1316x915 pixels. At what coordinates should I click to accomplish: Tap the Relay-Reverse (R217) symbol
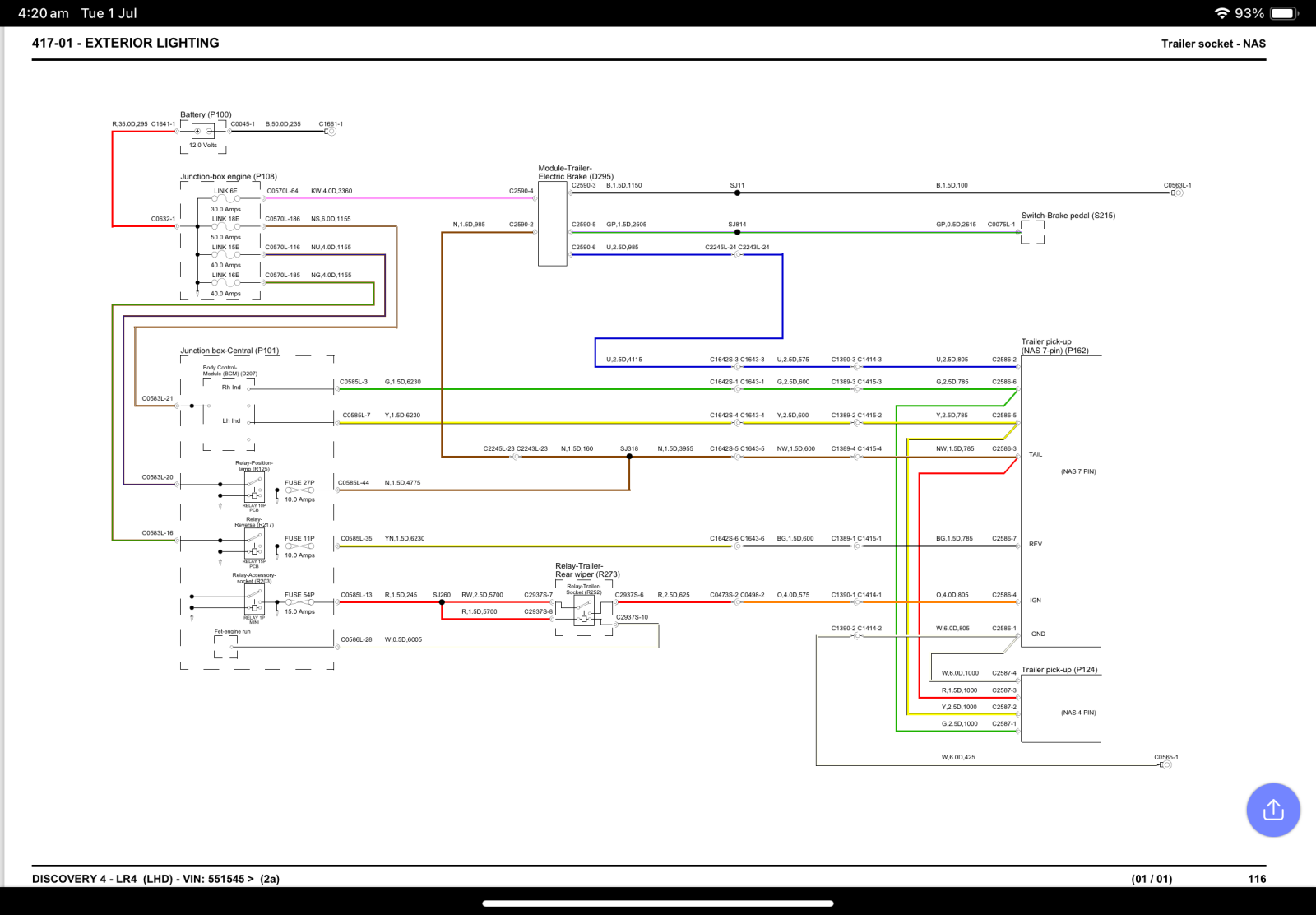click(254, 544)
